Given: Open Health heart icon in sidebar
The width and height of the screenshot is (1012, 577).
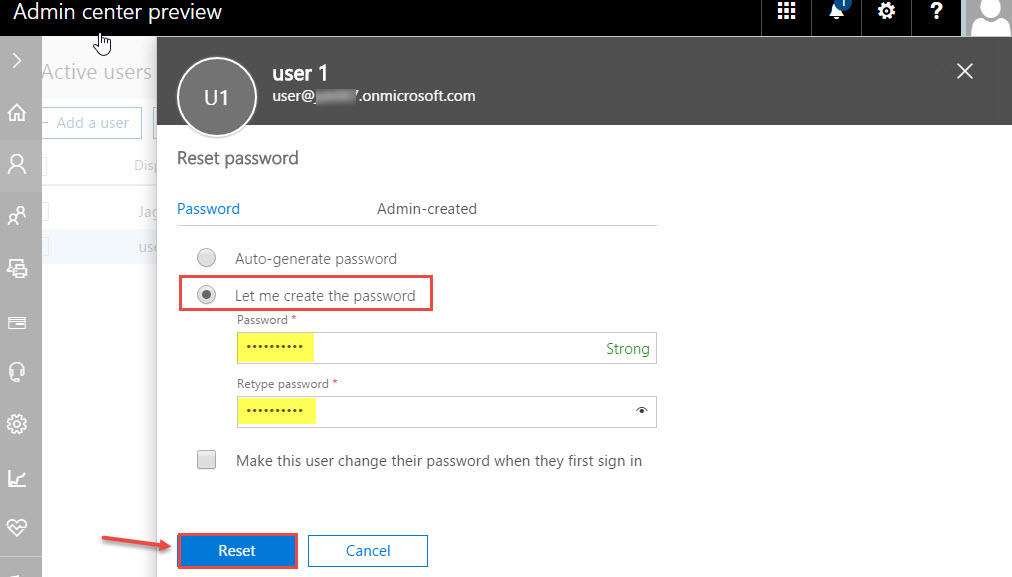Looking at the screenshot, I should [x=17, y=527].
